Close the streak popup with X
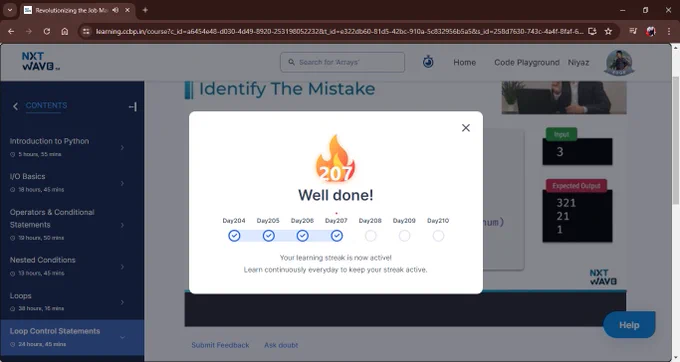This screenshot has width=680, height=362. click(466, 128)
